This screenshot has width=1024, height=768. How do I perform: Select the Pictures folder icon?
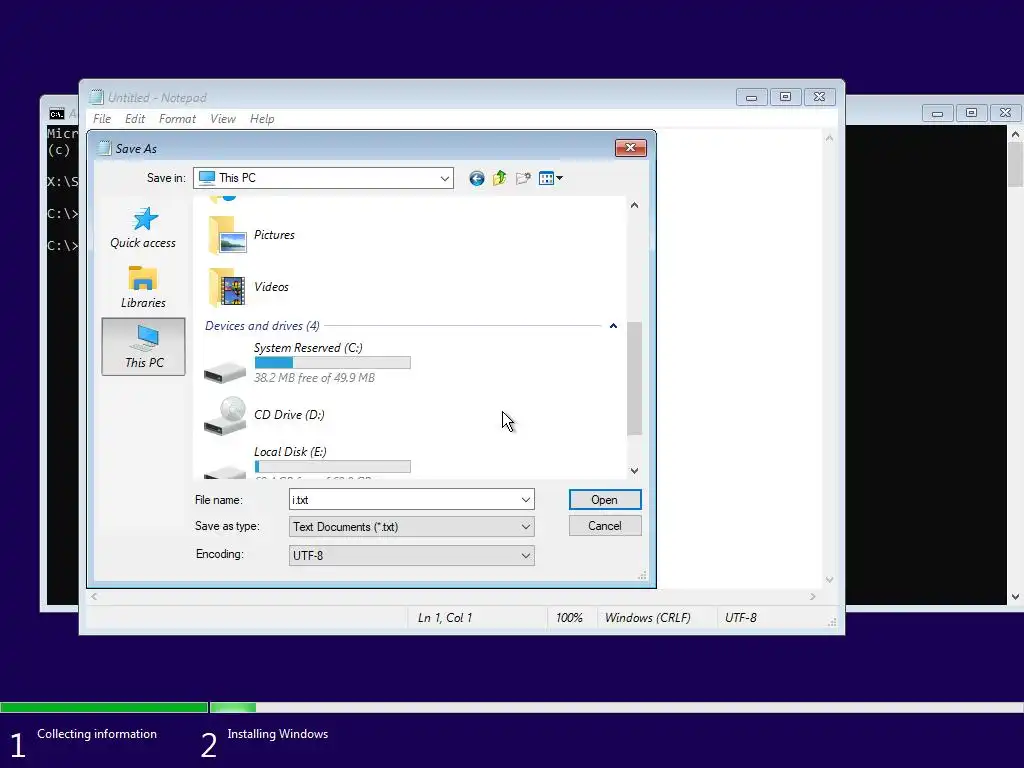pos(227,235)
